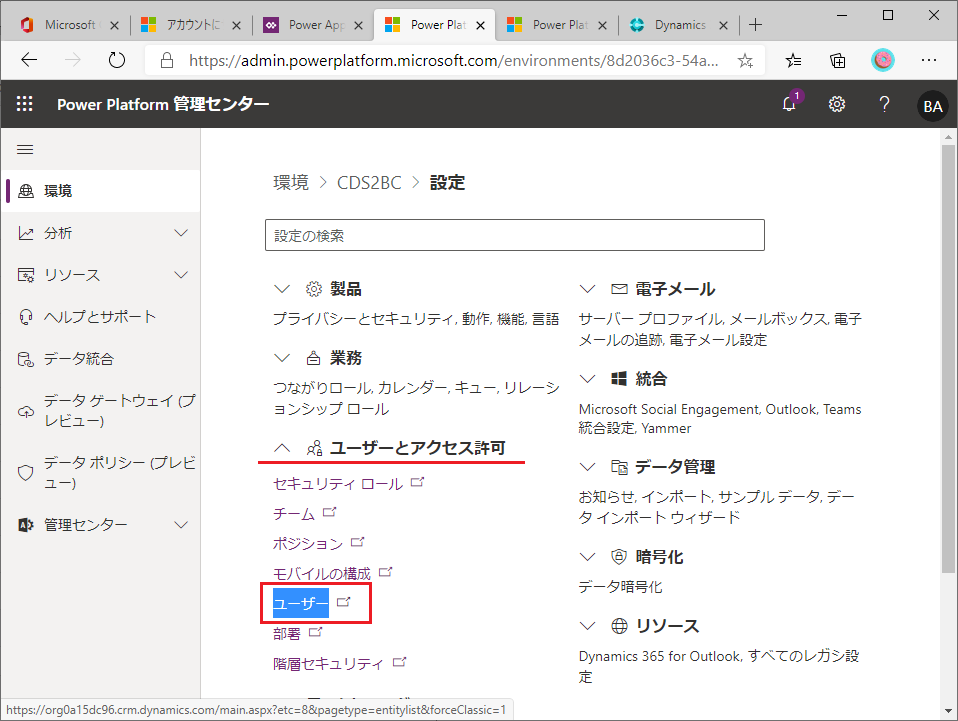This screenshot has height=721, width=958.
Task: Switch to the アカウント browser tab
Action: [192, 25]
